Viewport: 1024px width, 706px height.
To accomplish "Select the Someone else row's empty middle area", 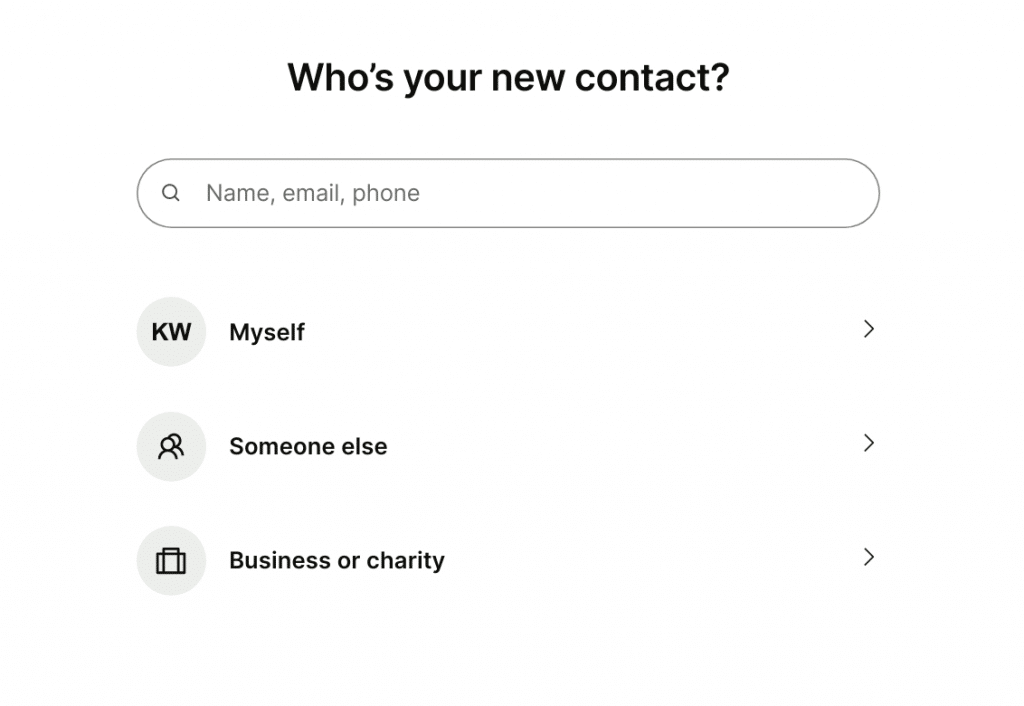I will click(620, 447).
